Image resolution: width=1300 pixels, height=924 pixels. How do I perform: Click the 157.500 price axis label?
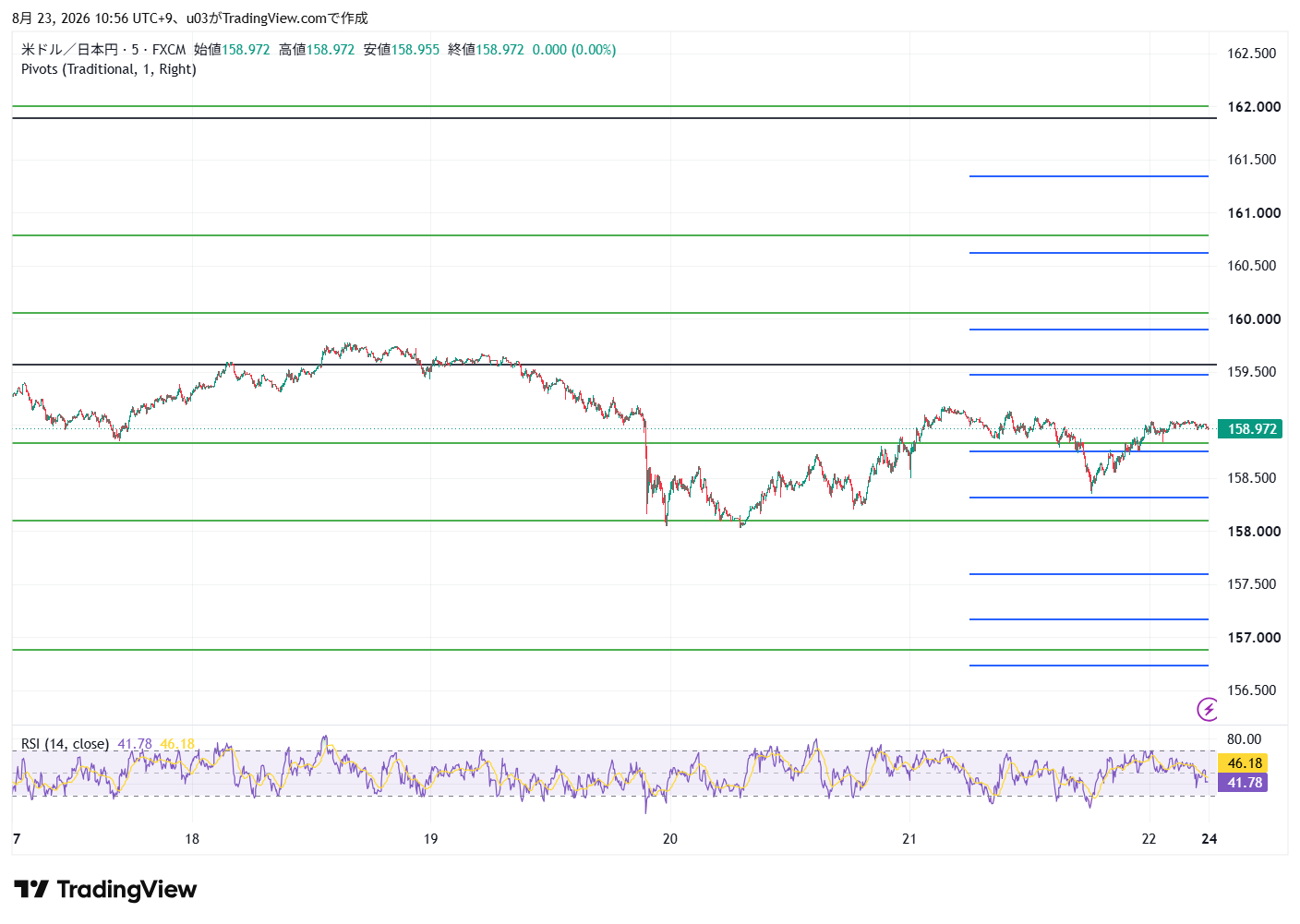coord(1252,584)
